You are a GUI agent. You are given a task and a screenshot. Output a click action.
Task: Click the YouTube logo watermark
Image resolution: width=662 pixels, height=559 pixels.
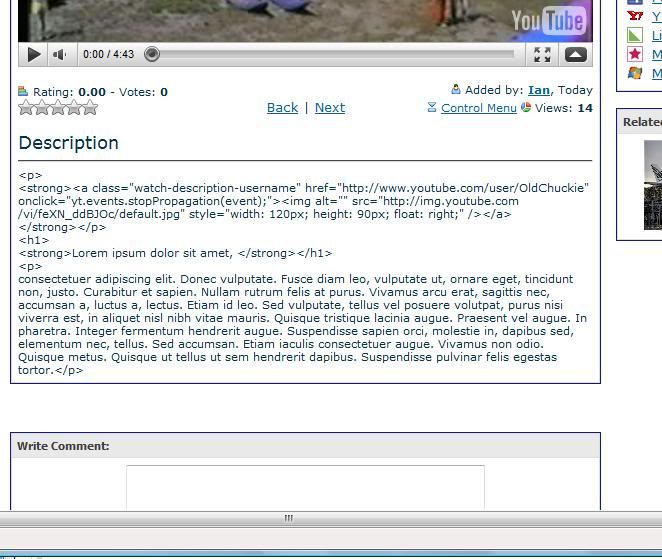548,21
